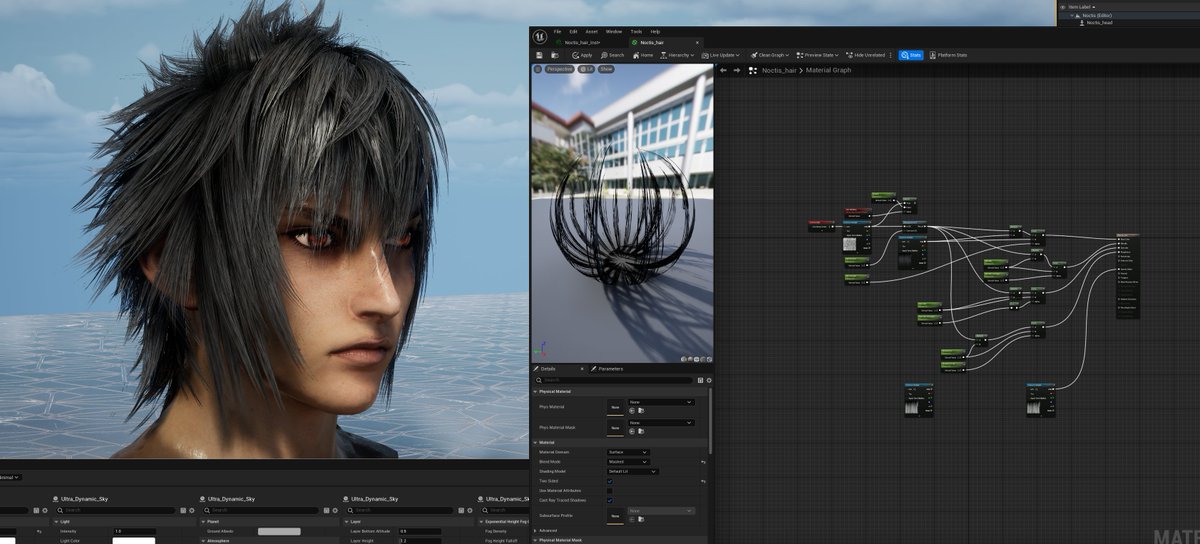Image resolution: width=1200 pixels, height=544 pixels.
Task: Navigate forward in the material graph
Action: pos(737,70)
